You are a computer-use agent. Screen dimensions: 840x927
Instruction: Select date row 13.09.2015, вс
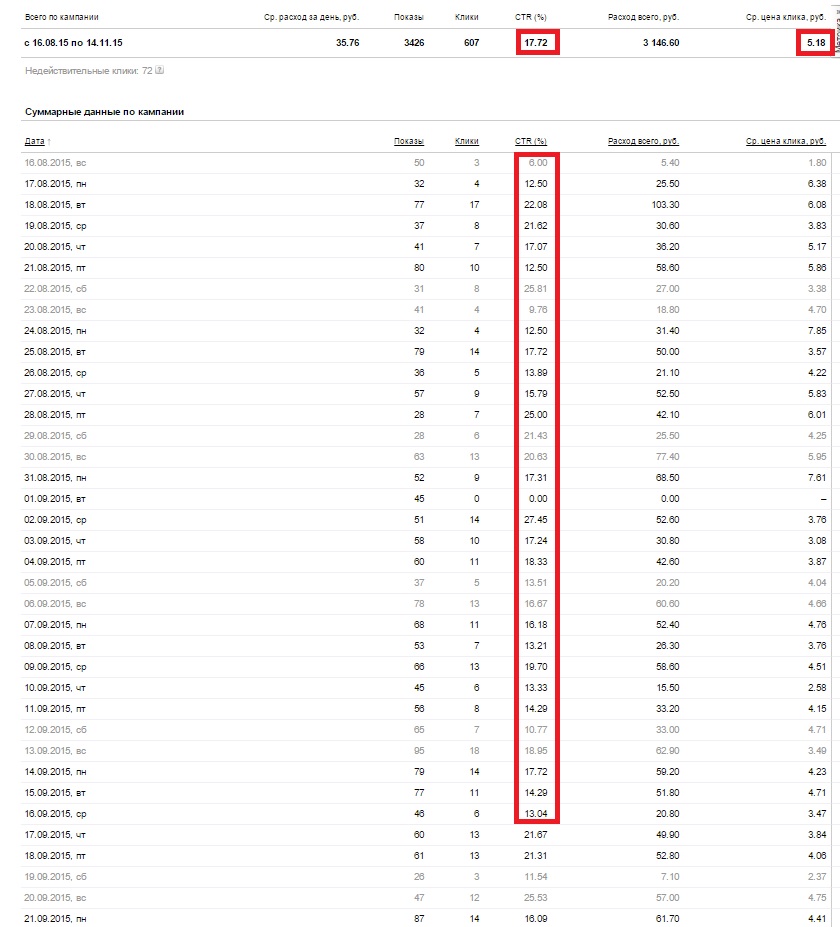point(426,750)
